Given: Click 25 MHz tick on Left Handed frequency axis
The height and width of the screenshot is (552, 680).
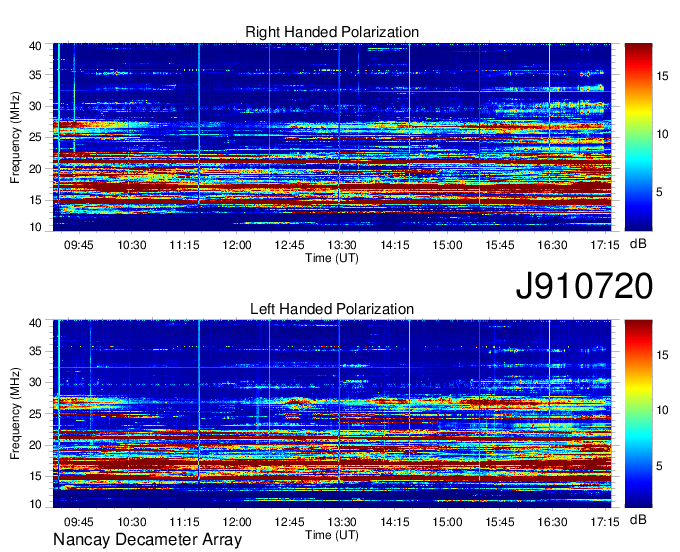Looking at the screenshot, I should [x=35, y=414].
